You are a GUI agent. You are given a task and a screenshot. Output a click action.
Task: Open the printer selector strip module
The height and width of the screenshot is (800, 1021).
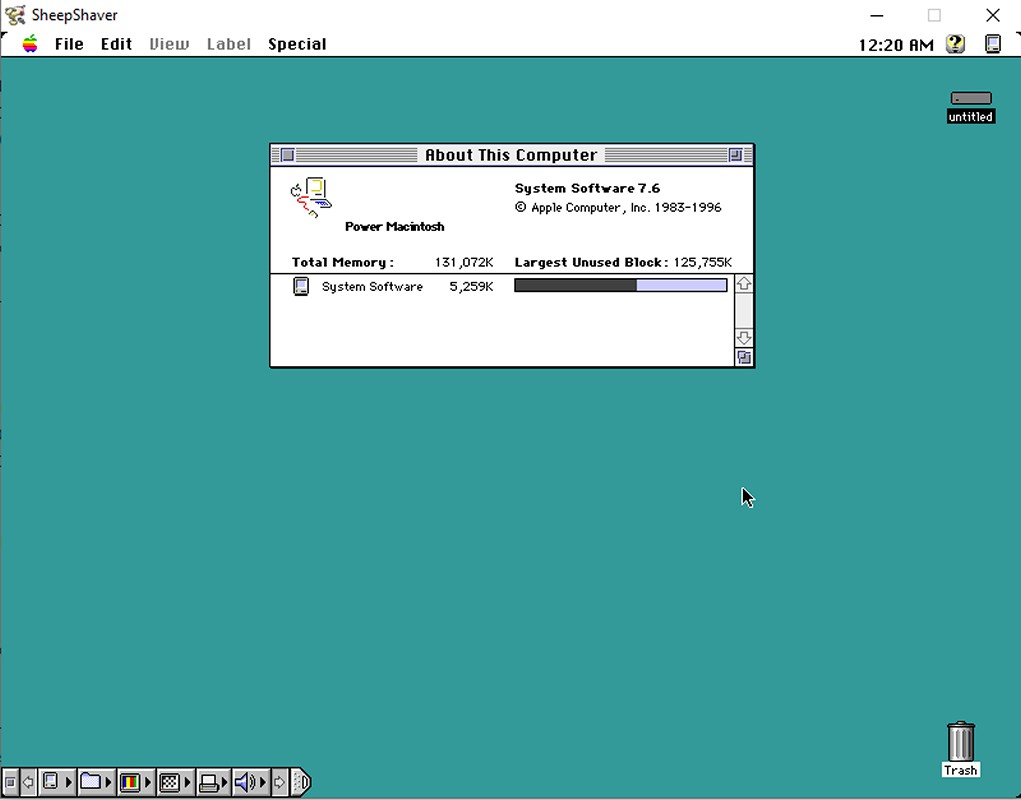[x=208, y=782]
